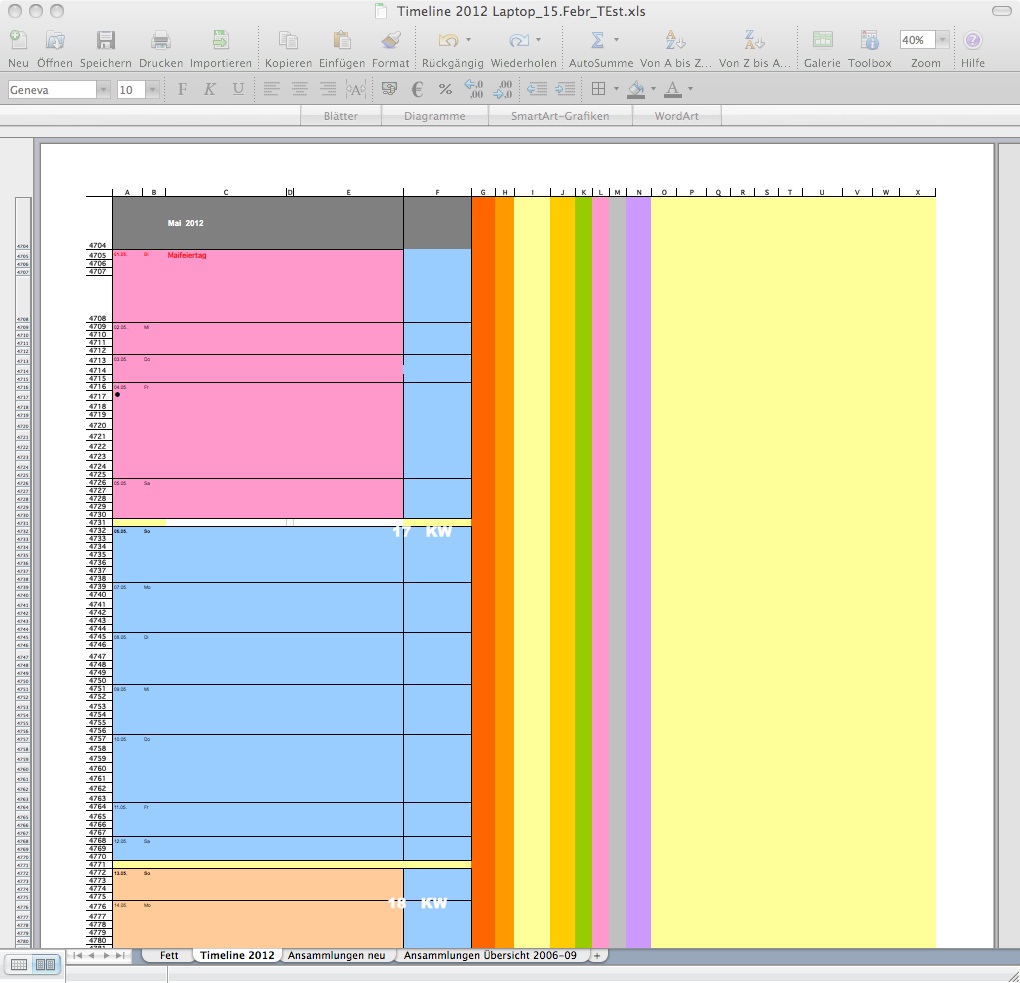The height and width of the screenshot is (983, 1020).
Task: Expand AutoSumme function arrow
Action: coord(616,40)
